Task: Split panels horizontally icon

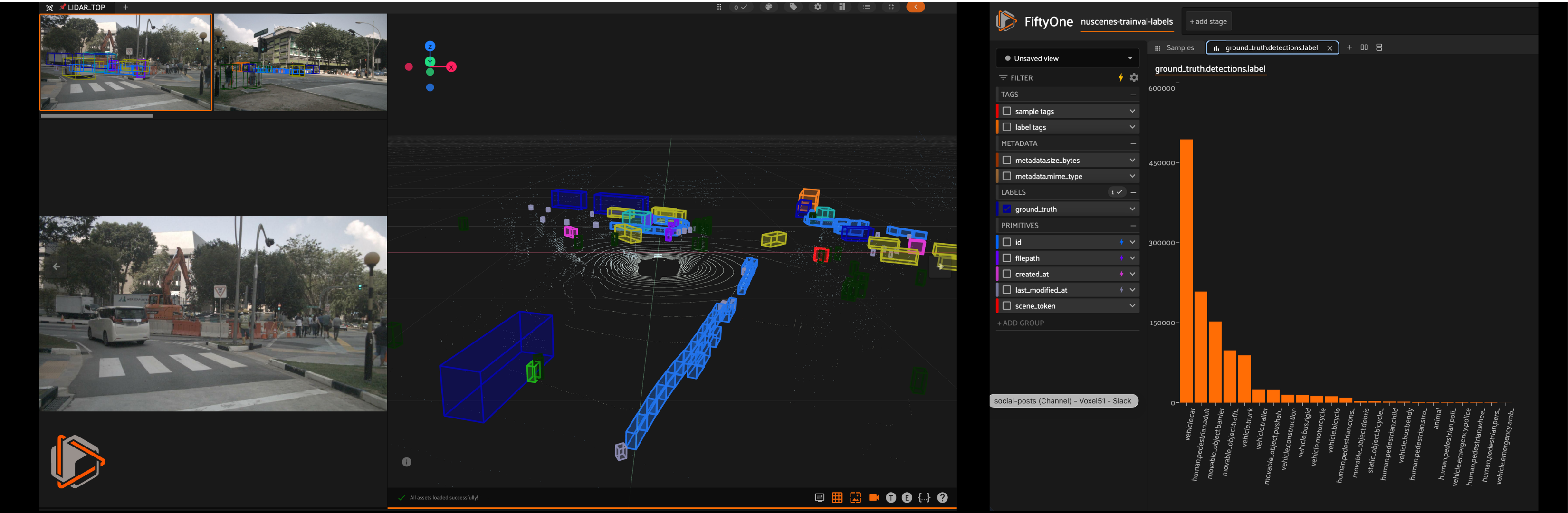Action: (1364, 47)
